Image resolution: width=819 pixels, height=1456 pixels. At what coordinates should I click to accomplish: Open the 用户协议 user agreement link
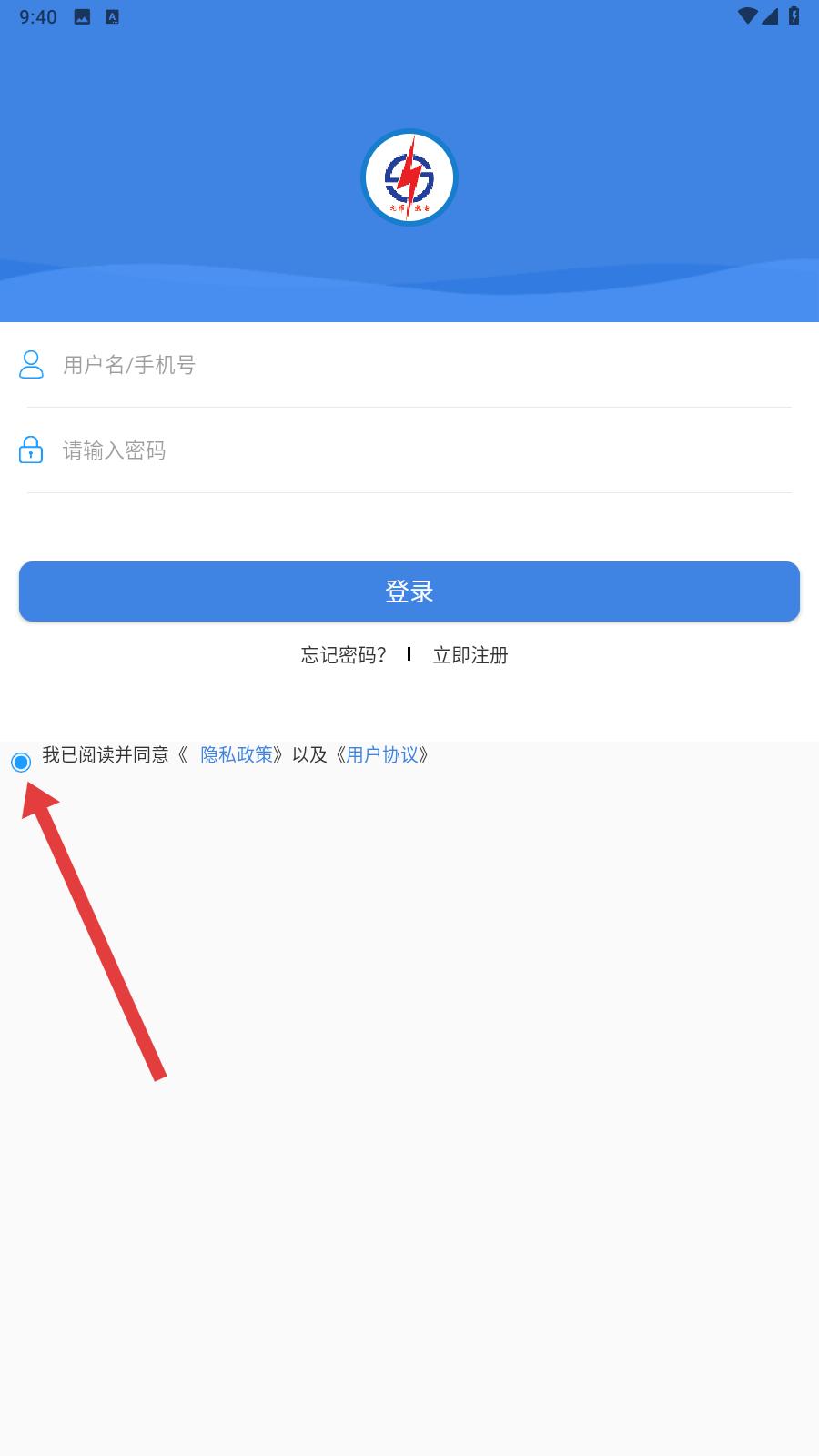click(382, 754)
